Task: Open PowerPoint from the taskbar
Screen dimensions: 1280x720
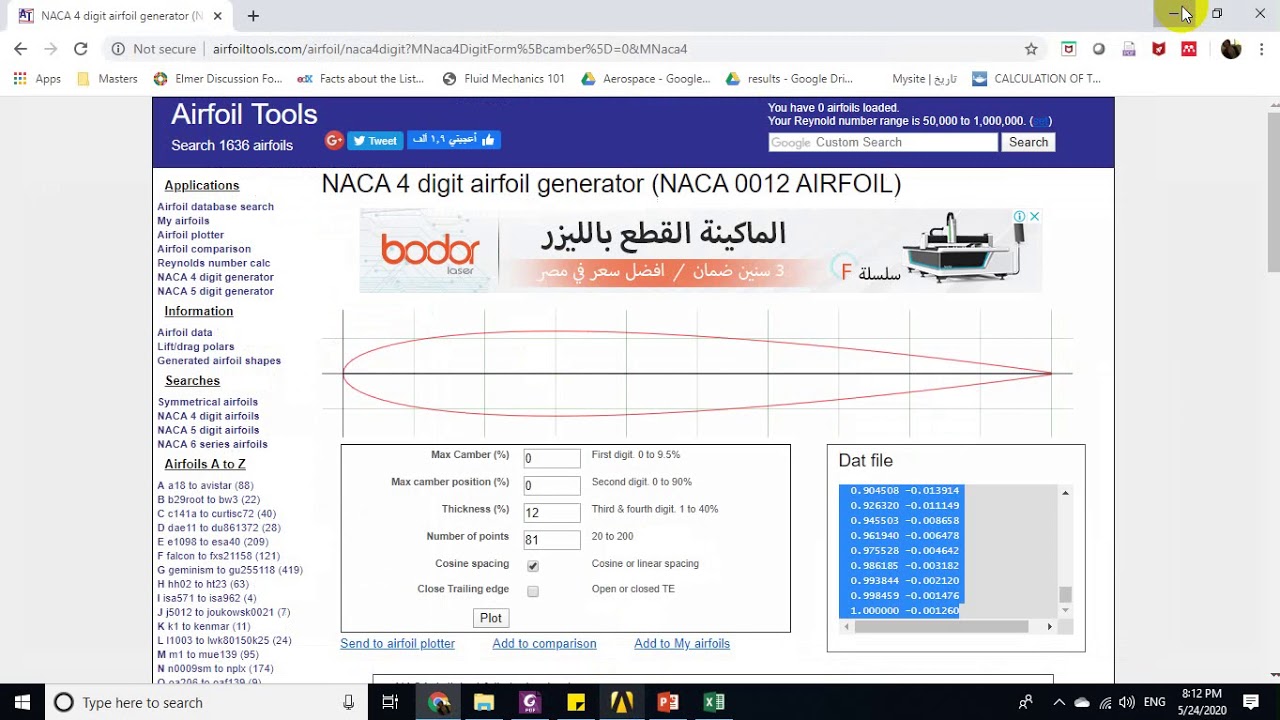Action: pos(668,702)
